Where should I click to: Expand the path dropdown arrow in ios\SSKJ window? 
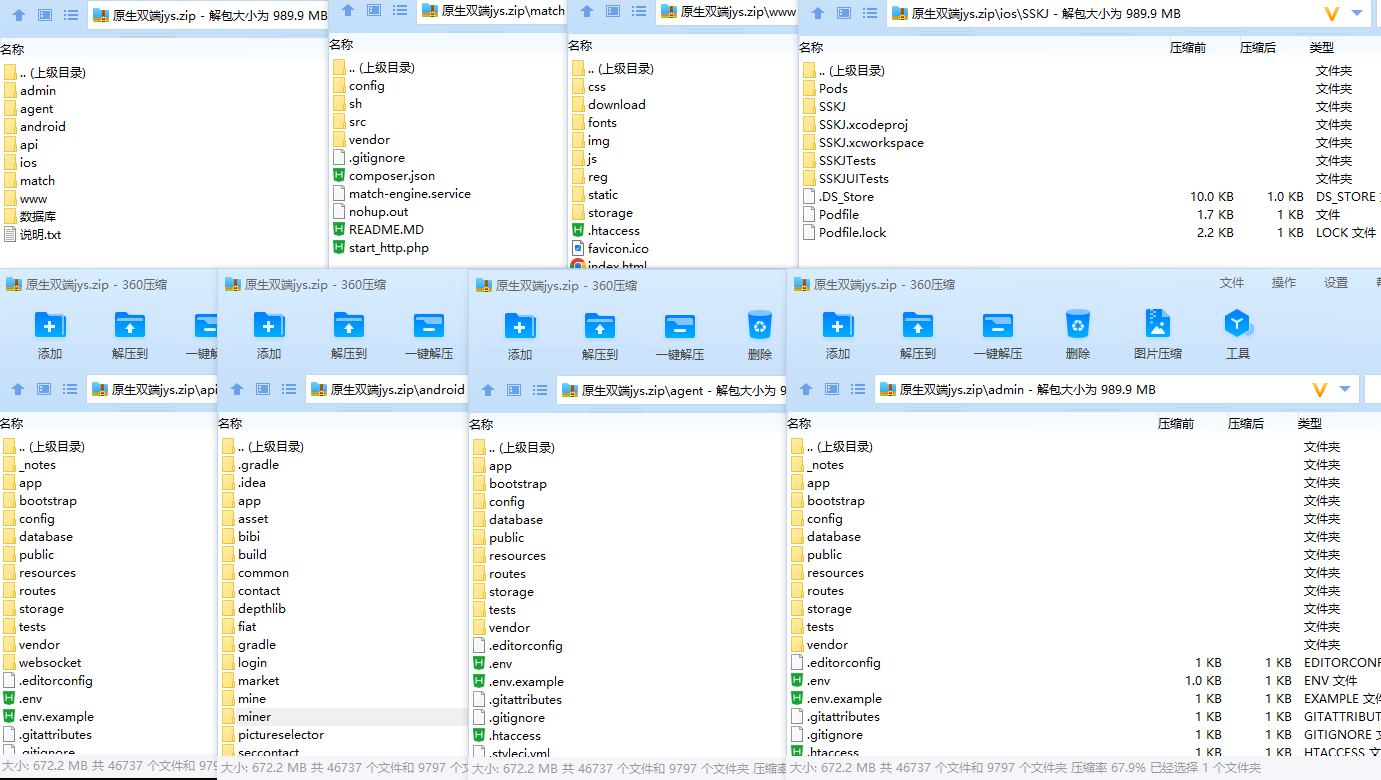(1357, 14)
